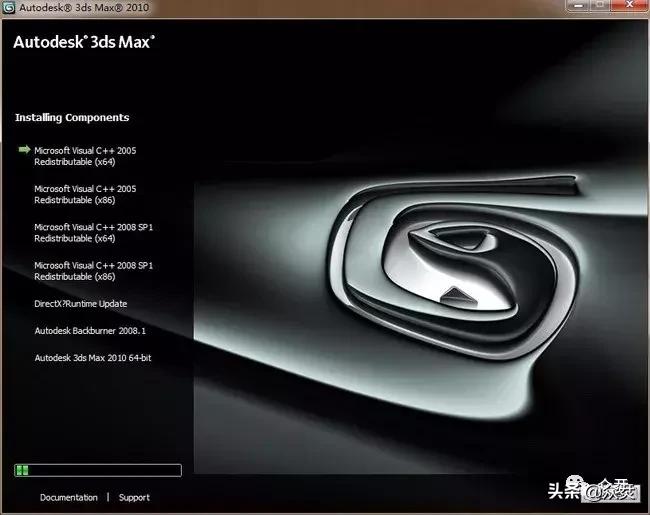The height and width of the screenshot is (515, 650).
Task: Open the Support link
Action: click(x=134, y=497)
